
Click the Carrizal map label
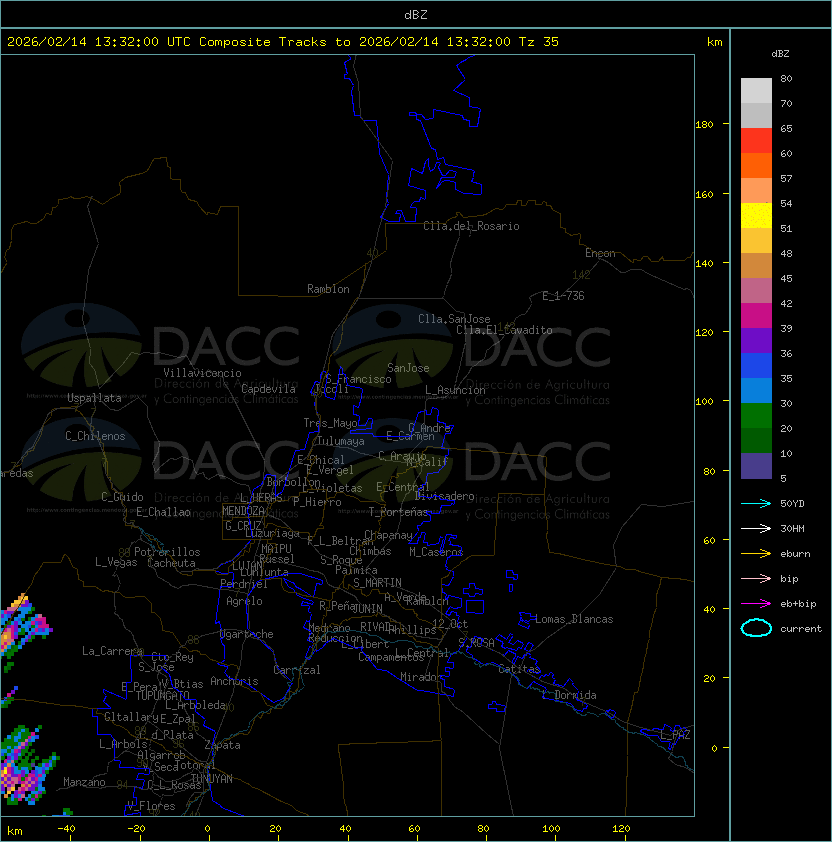tap(297, 670)
